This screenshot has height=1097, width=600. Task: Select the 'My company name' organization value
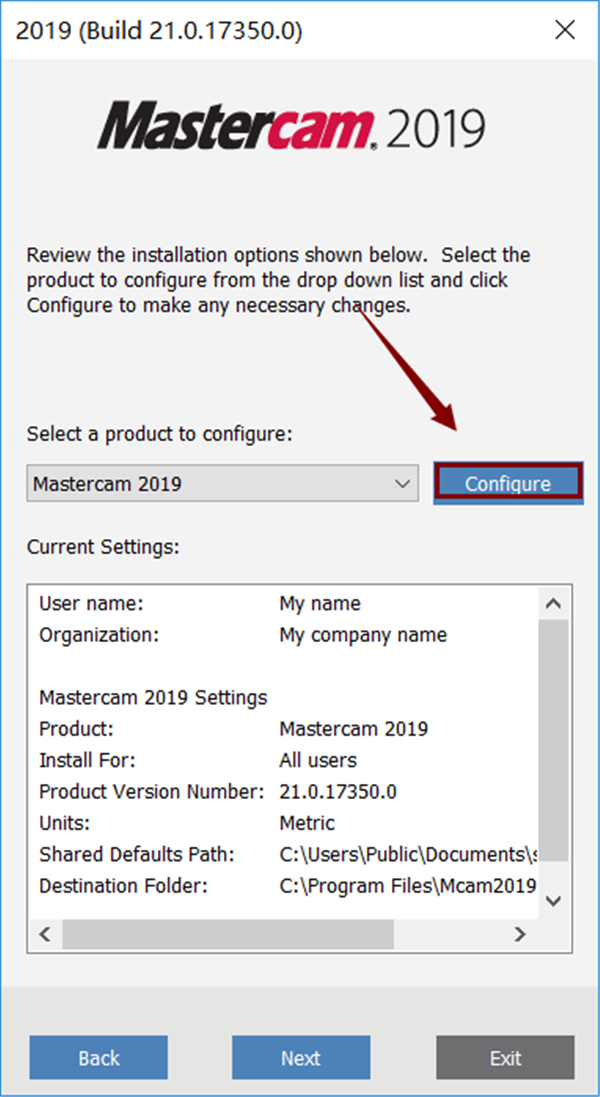[x=363, y=635]
